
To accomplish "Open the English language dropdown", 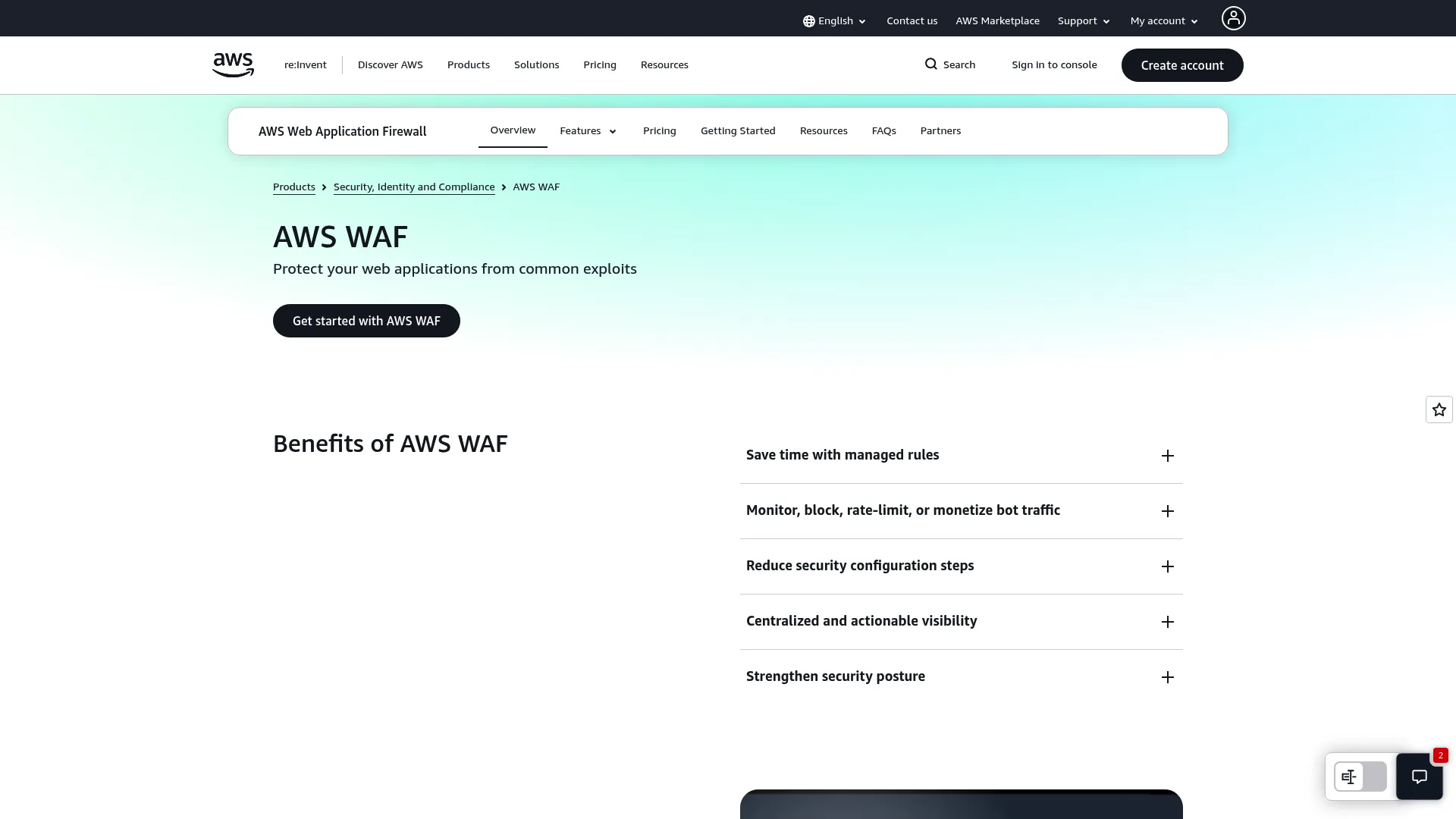I will click(x=835, y=21).
